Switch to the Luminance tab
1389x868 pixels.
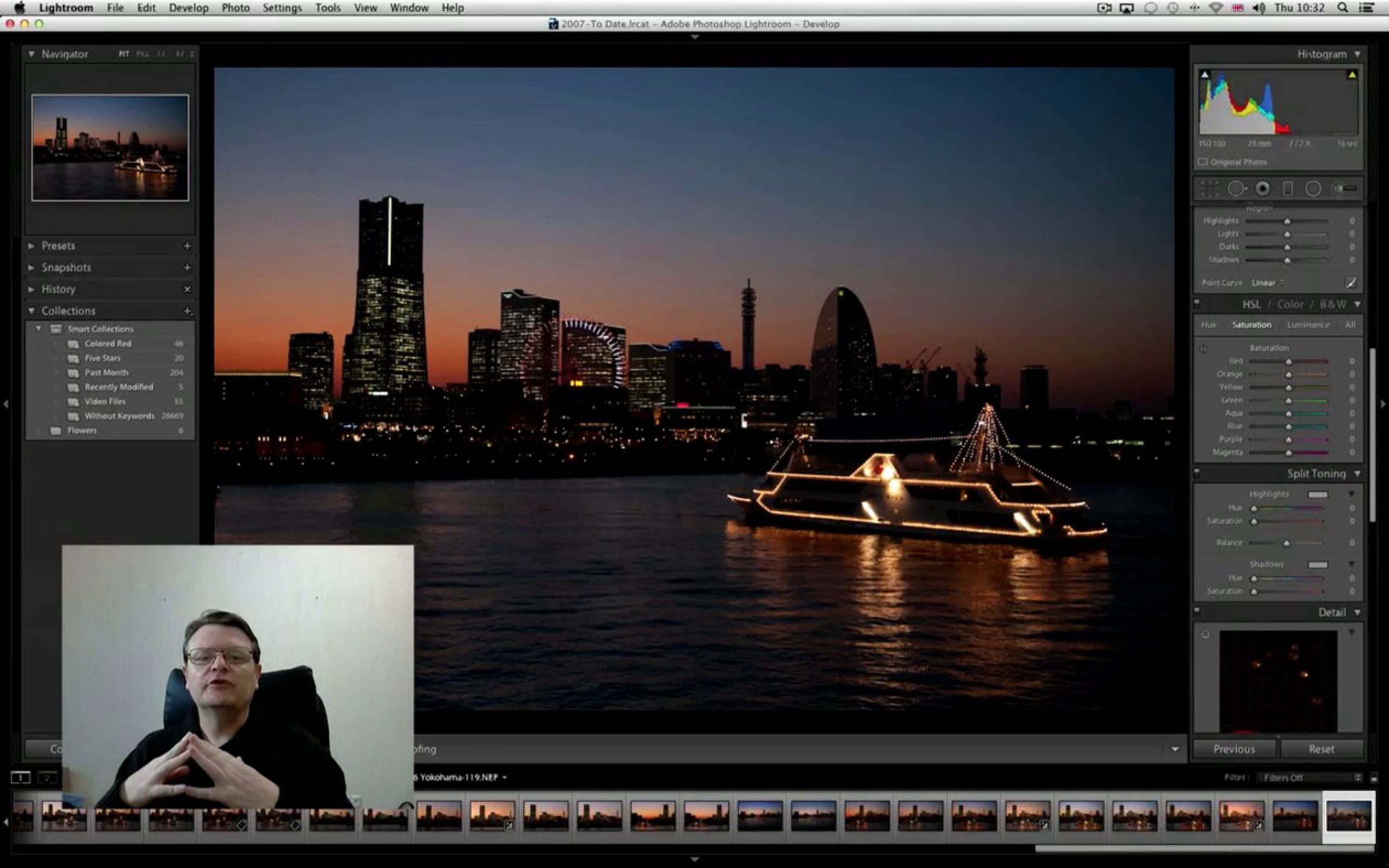click(x=1308, y=325)
